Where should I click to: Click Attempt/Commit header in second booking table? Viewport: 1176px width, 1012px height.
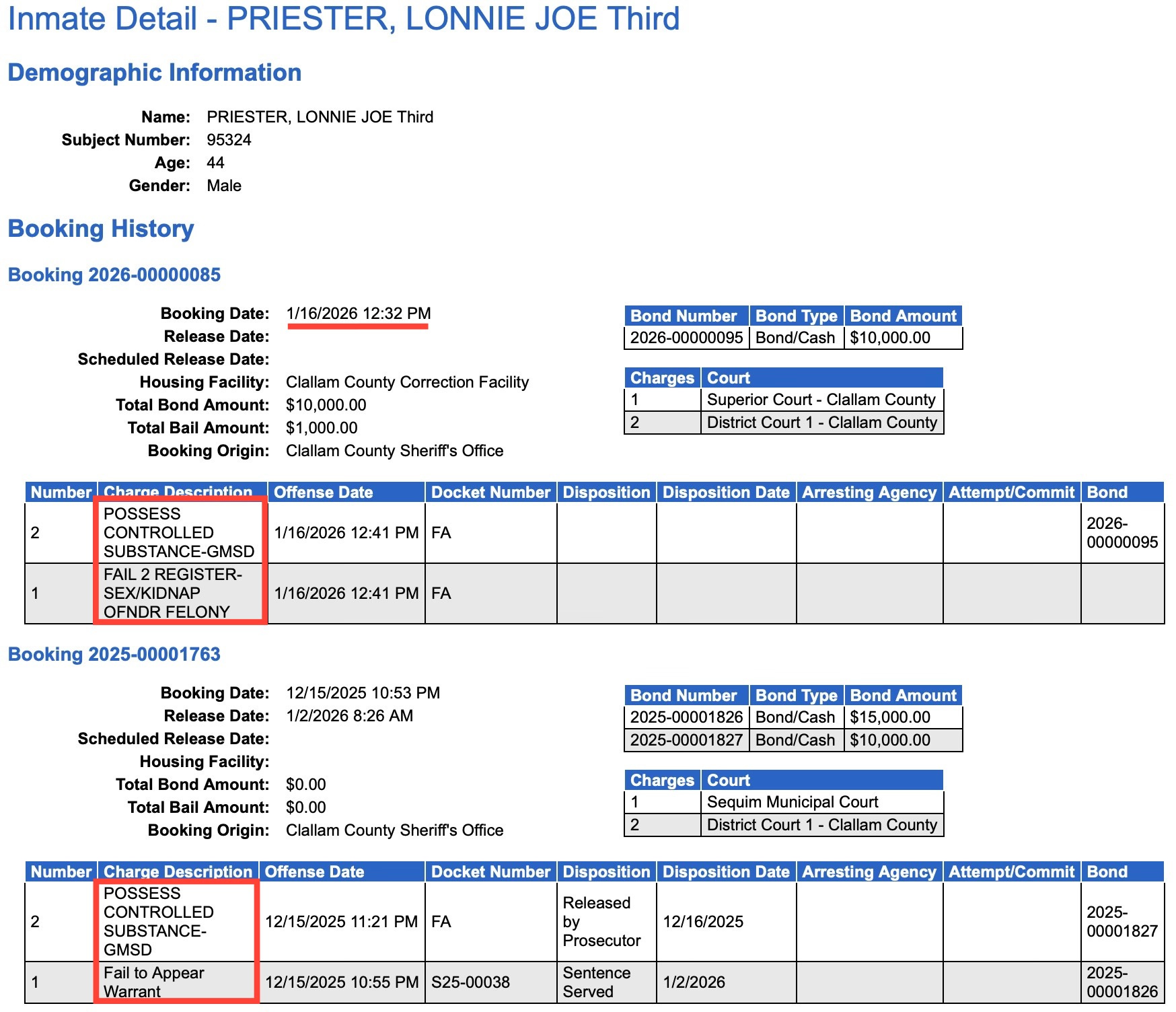click(x=1011, y=871)
